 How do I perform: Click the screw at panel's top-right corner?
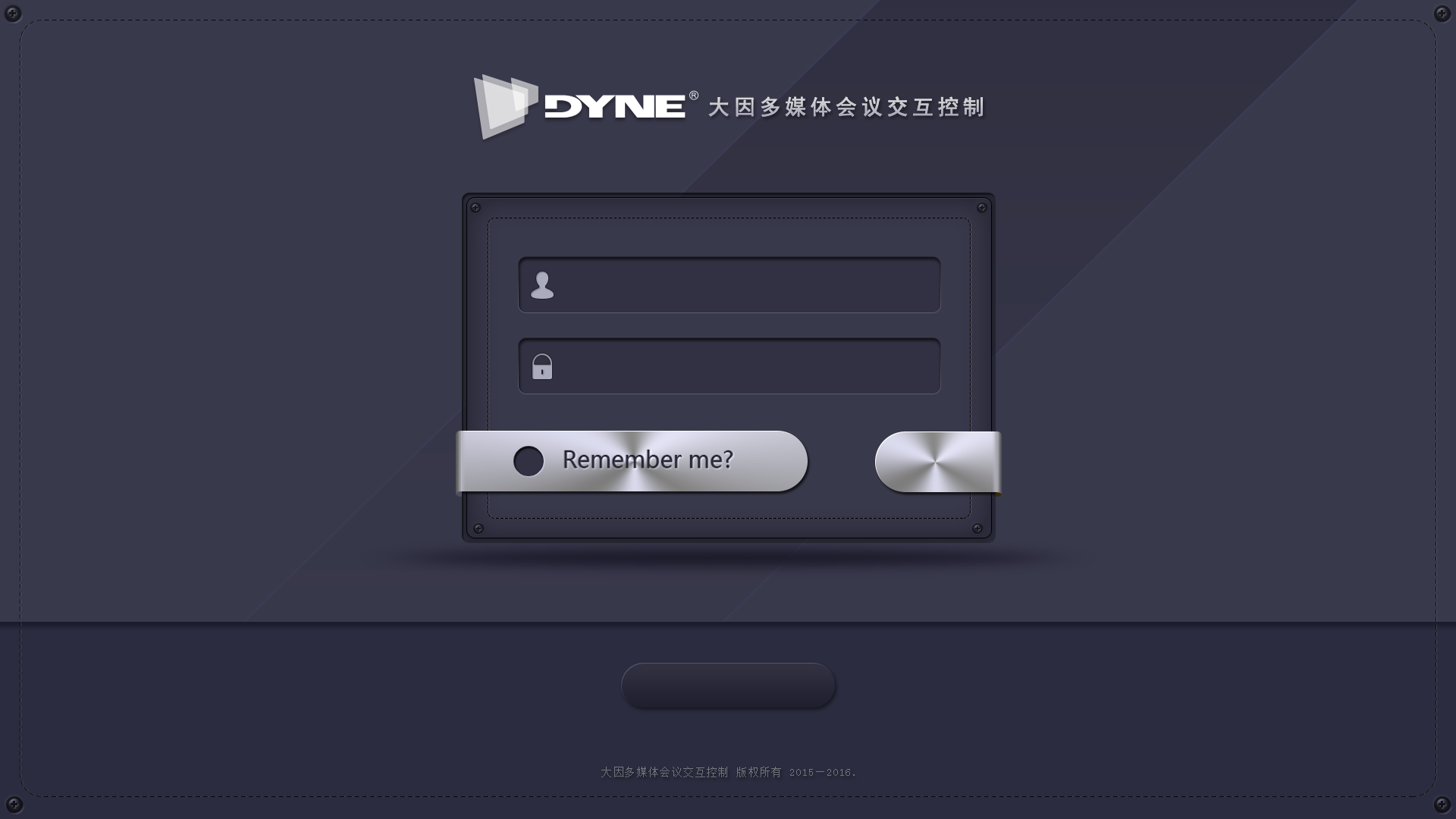pos(981,208)
